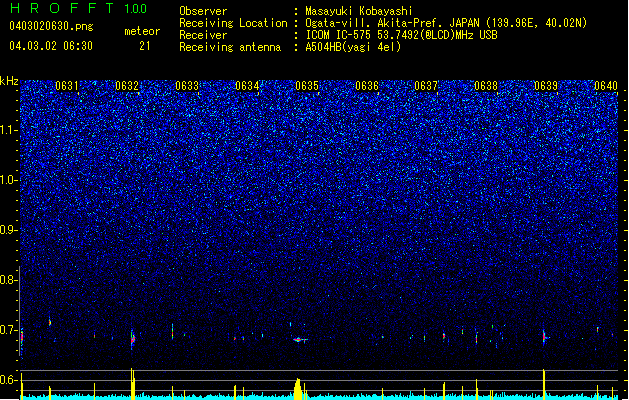Click the 0640 time marker
This screenshot has height=400, width=629.
pos(606,86)
